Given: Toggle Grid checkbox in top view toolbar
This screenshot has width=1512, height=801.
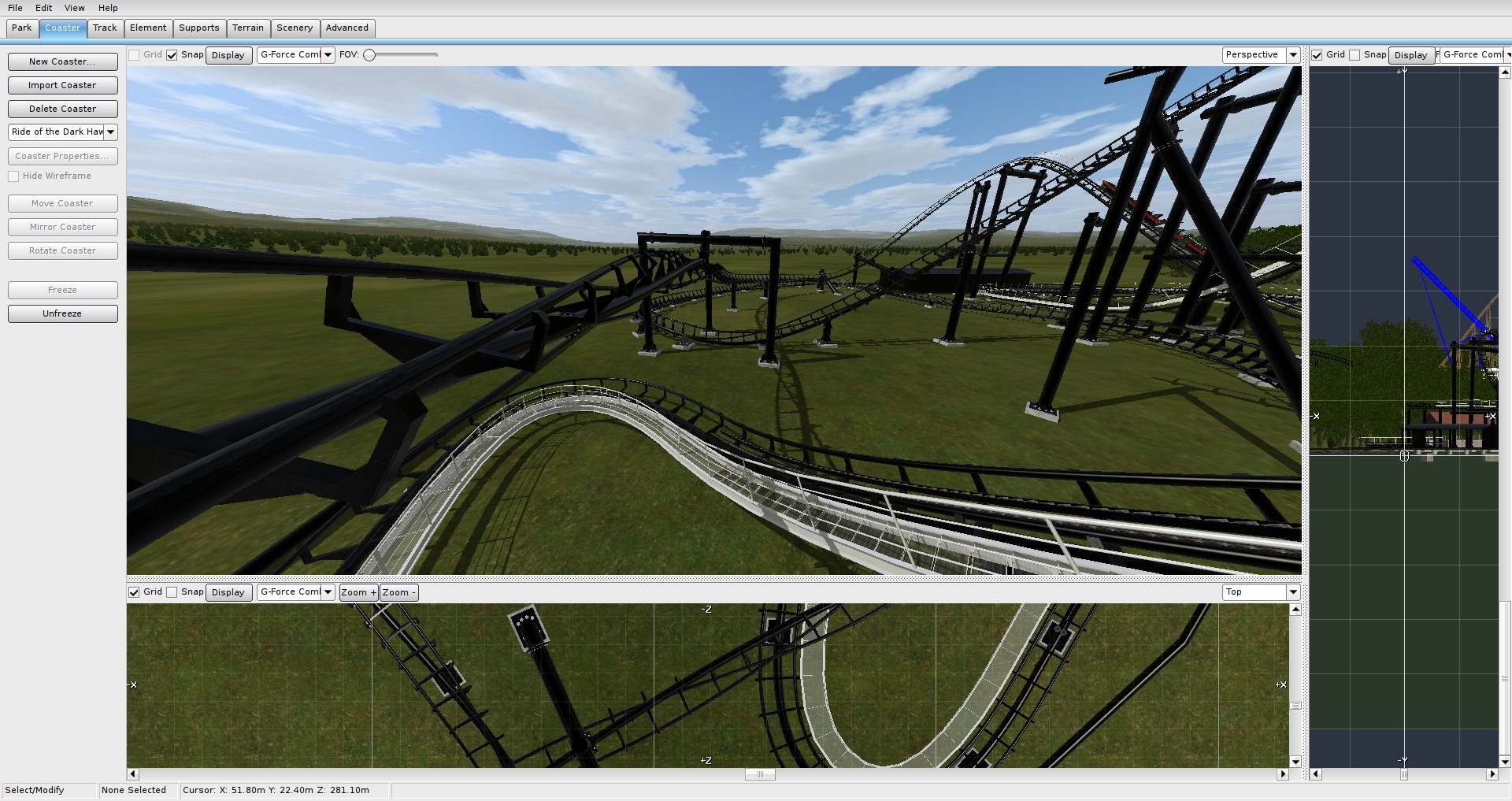Looking at the screenshot, I should [134, 592].
